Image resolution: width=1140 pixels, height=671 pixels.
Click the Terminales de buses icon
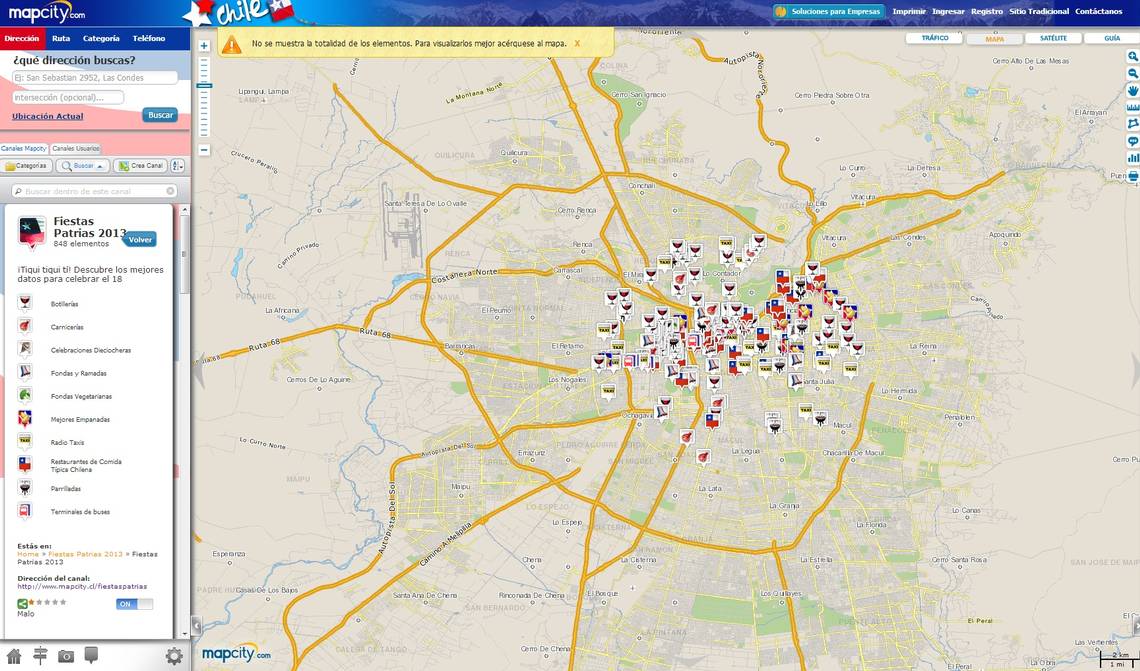pyautogui.click(x=25, y=511)
